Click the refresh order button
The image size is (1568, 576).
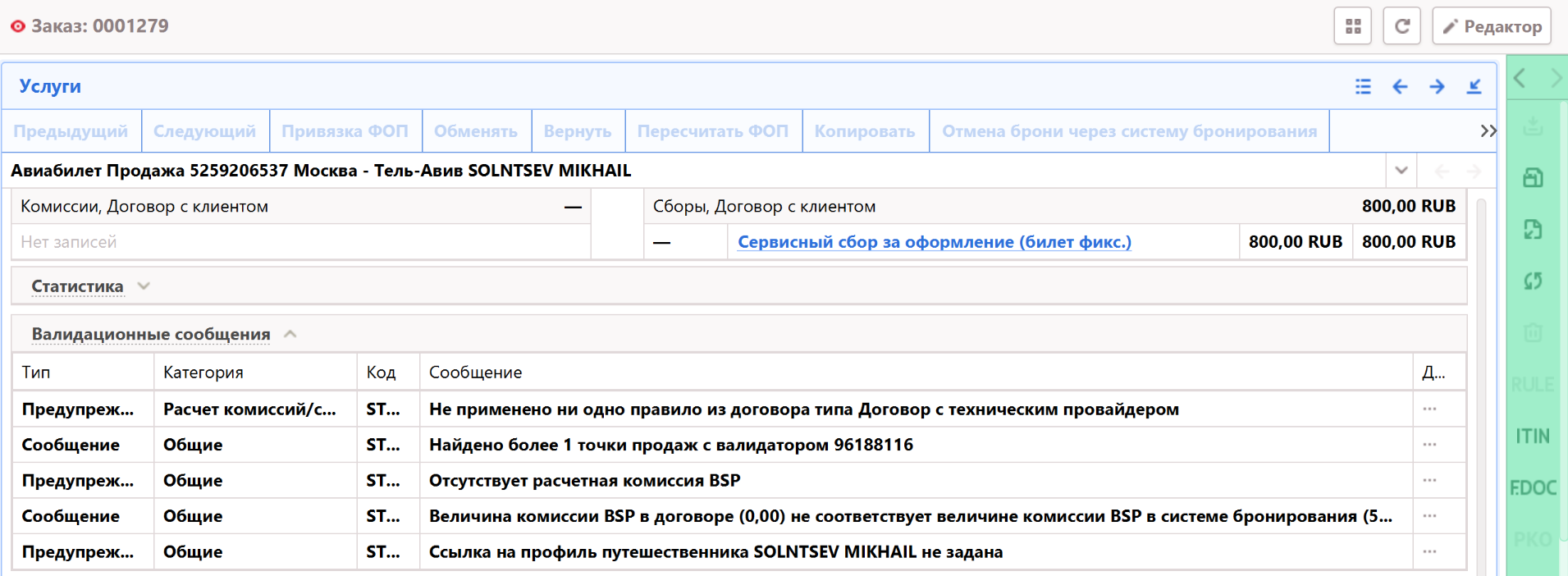(x=1401, y=26)
